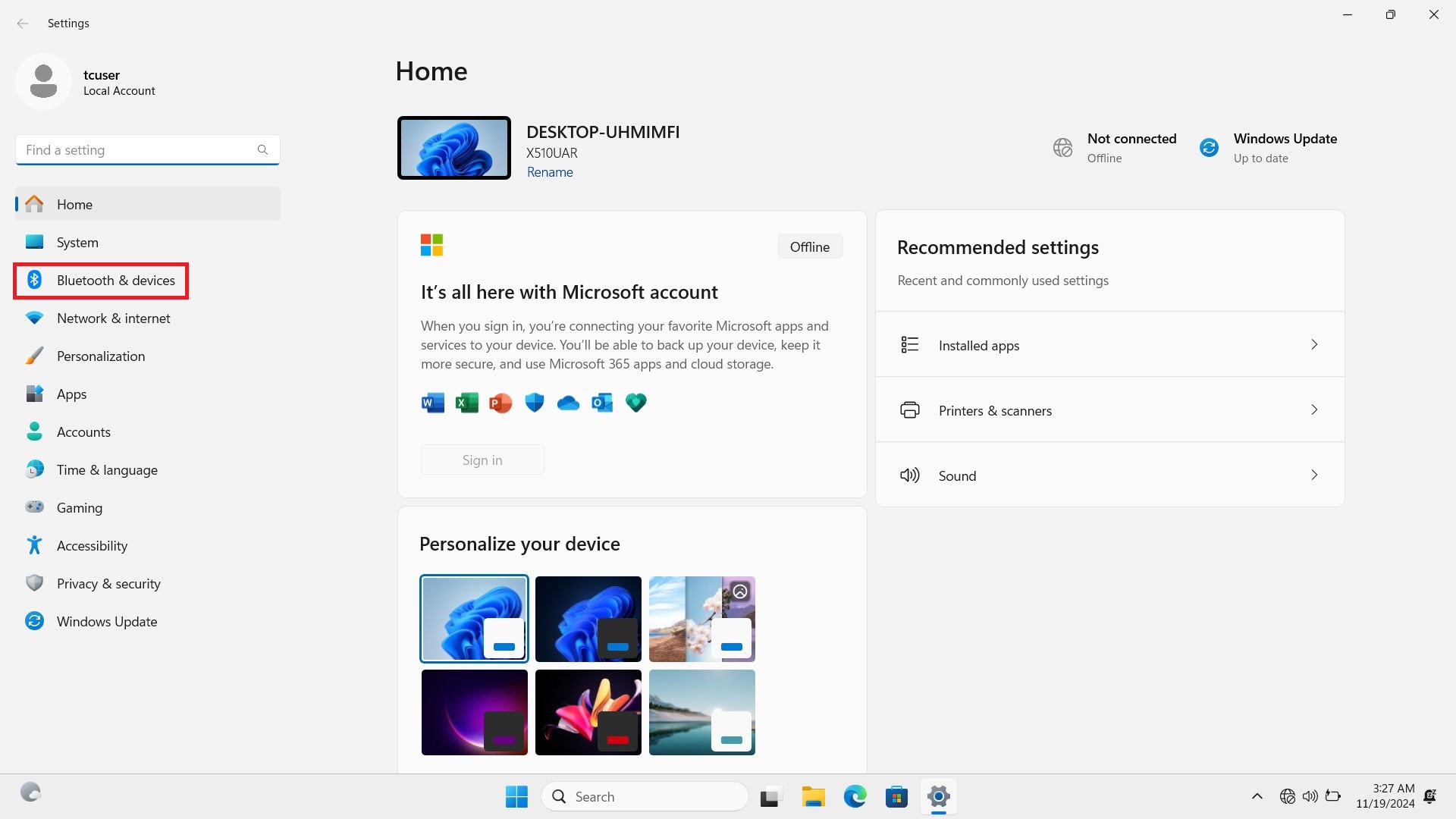Viewport: 1456px width, 819px height.
Task: Open the Apps settings section
Action: (x=72, y=394)
